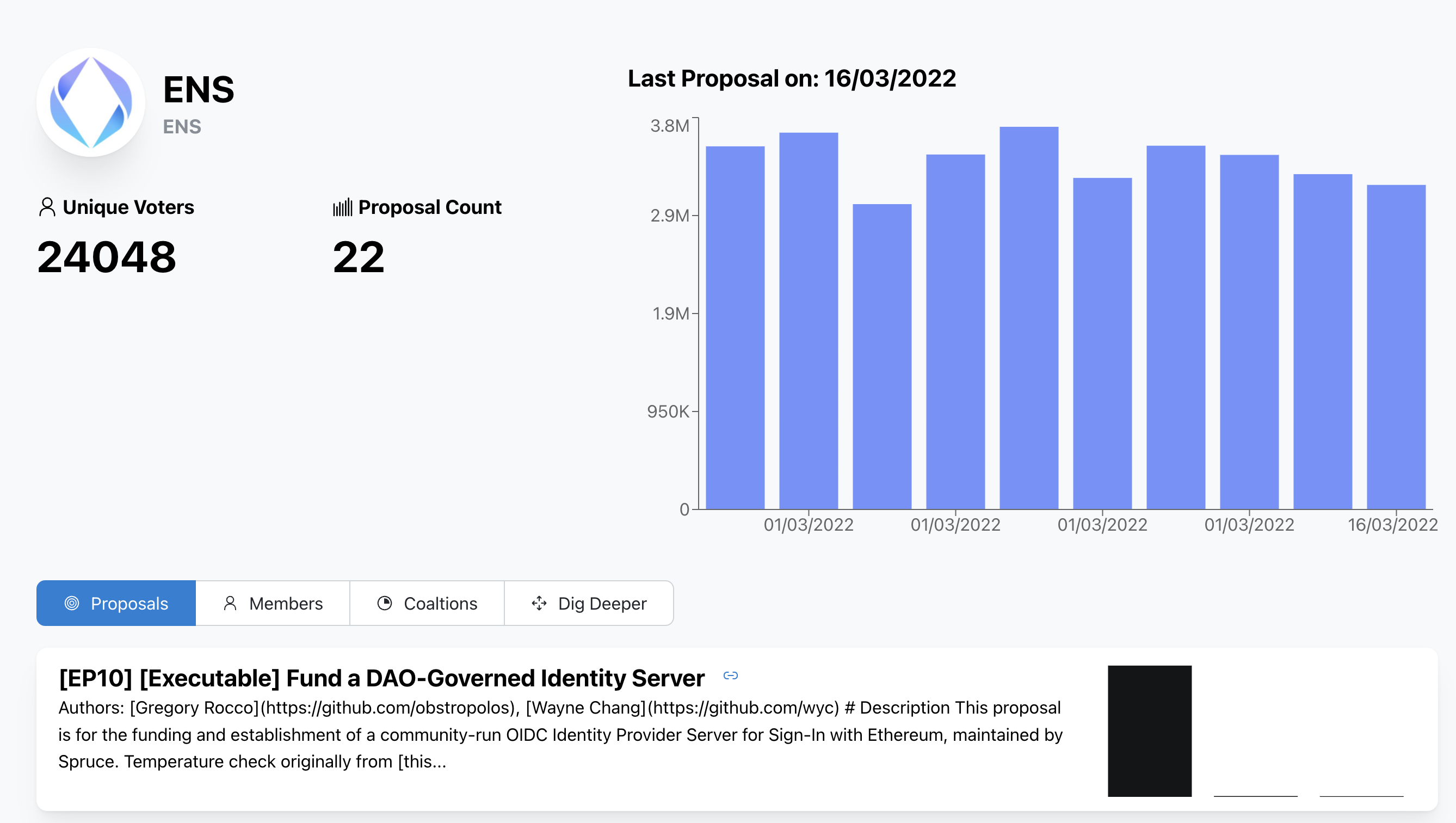Open the Coaltions tab

427,603
